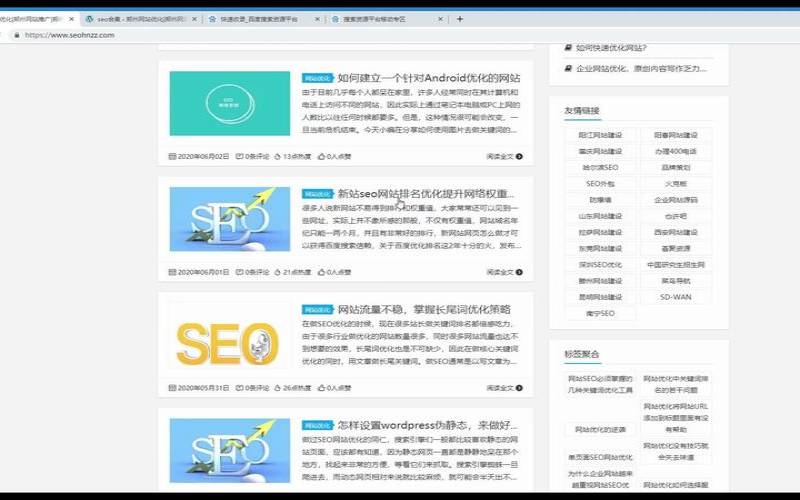Click tag 单页面SEO网站优化

click(x=601, y=457)
